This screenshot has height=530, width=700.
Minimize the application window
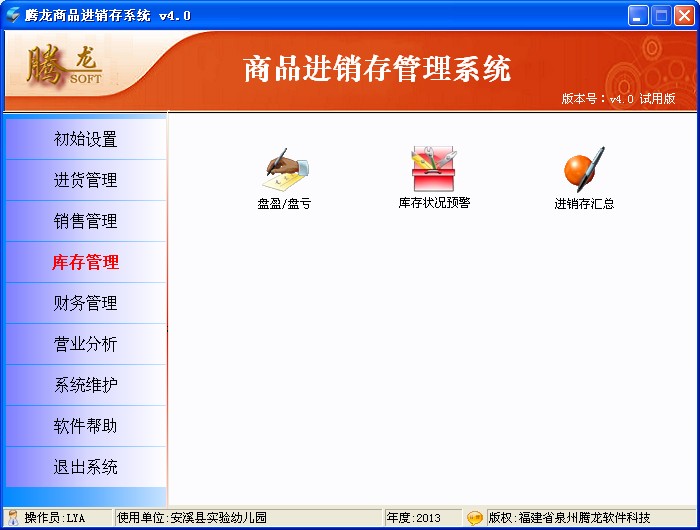tap(638, 16)
